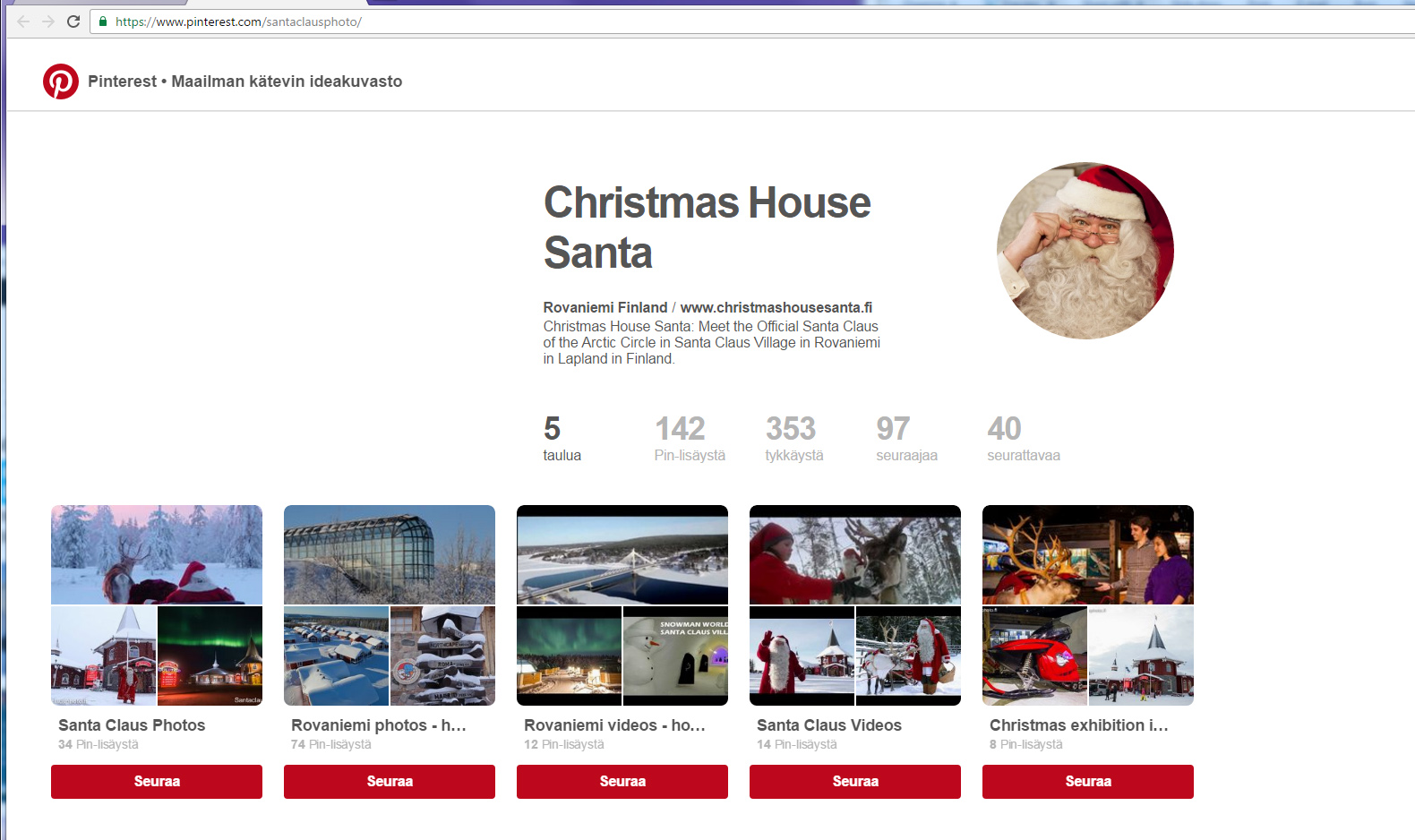Open the Santa Claus Photos board cover image

point(157,554)
